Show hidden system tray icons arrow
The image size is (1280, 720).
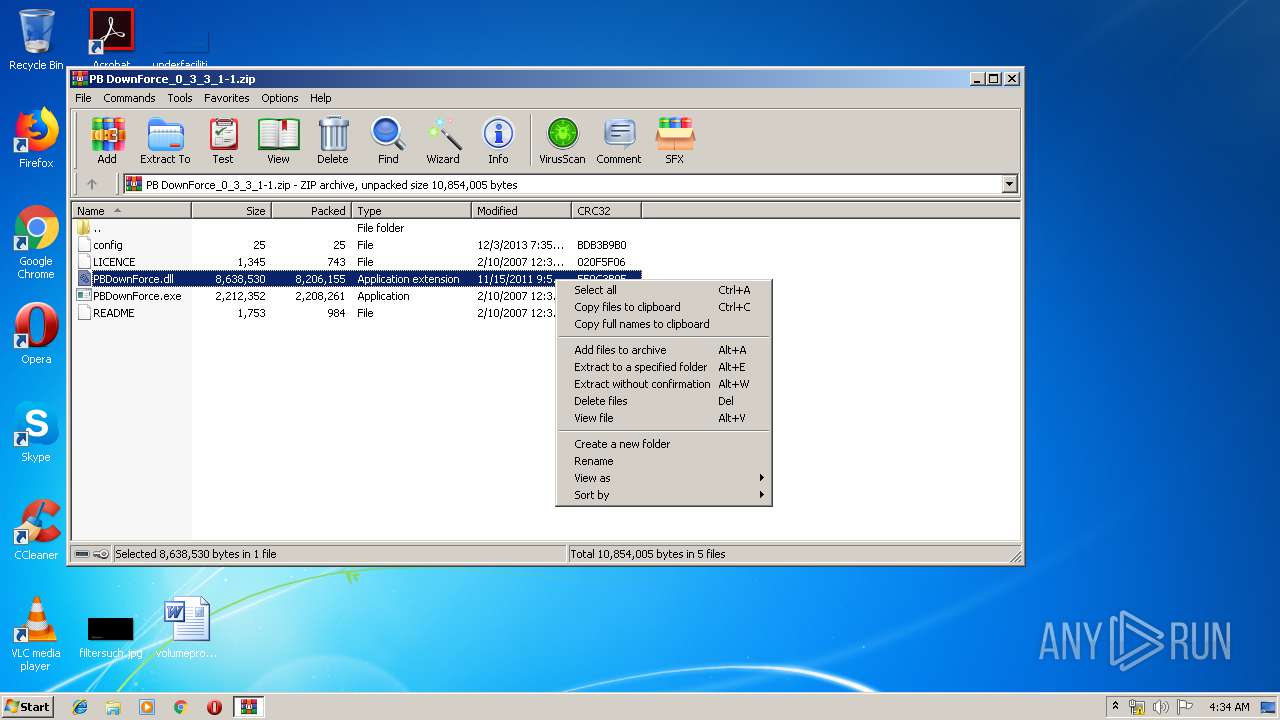coord(1115,706)
